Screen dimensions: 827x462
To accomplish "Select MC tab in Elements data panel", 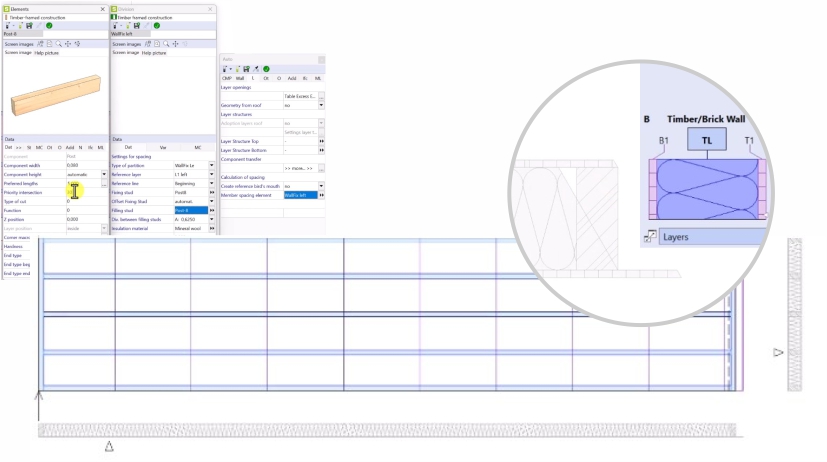I will (39, 147).
